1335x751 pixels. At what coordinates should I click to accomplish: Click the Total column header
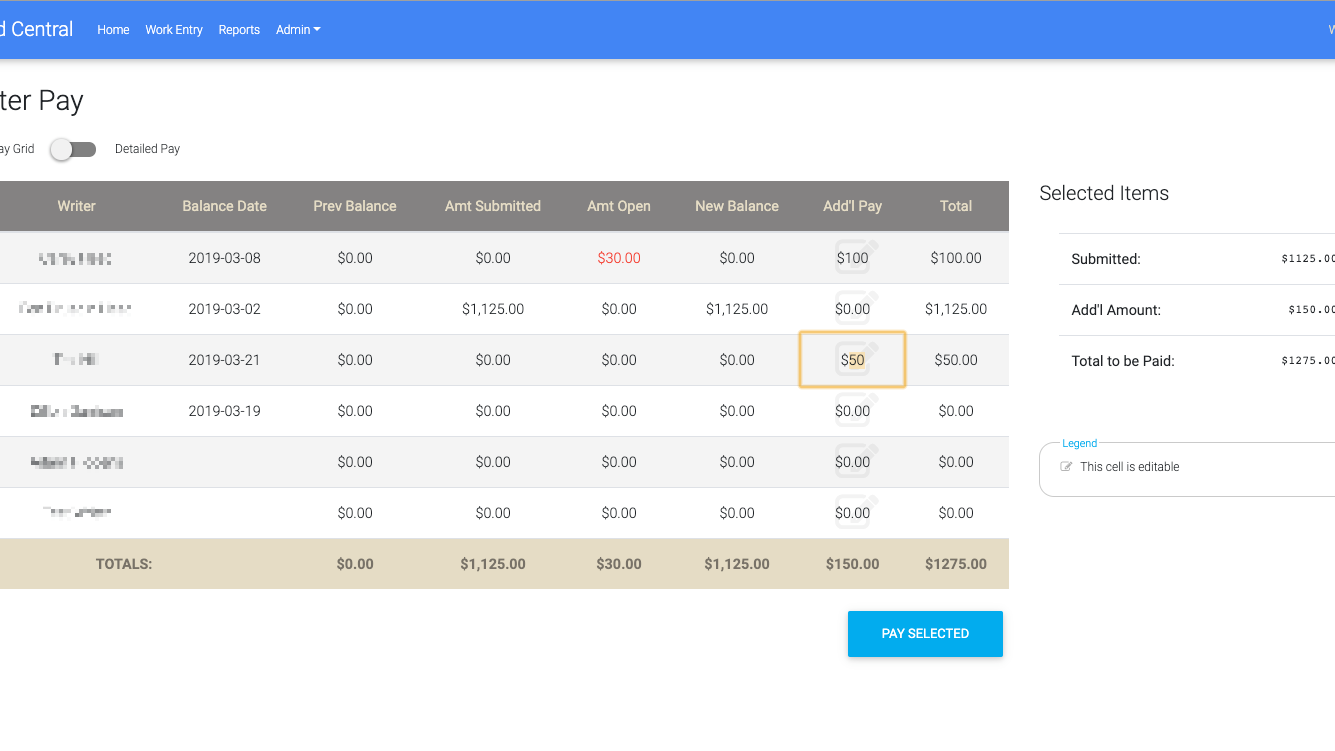(x=956, y=206)
